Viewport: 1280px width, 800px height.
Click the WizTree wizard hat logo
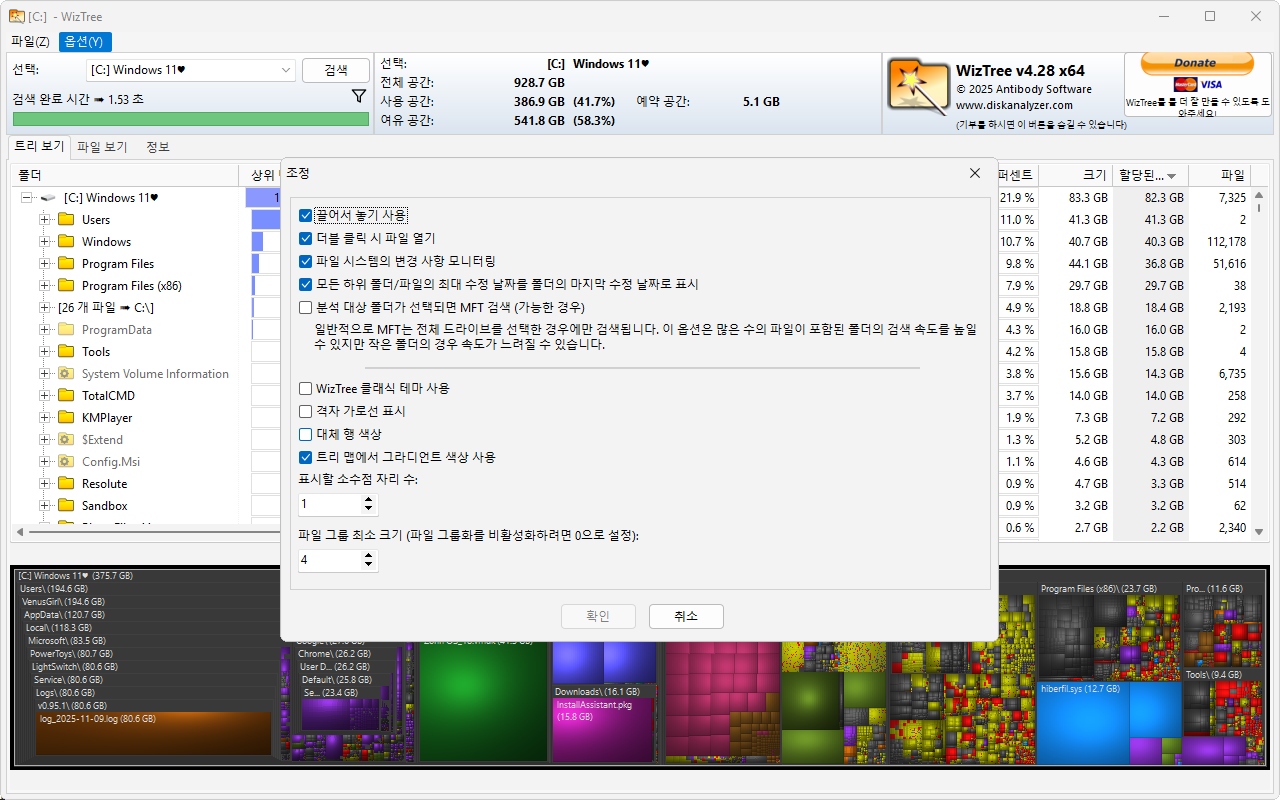click(917, 85)
